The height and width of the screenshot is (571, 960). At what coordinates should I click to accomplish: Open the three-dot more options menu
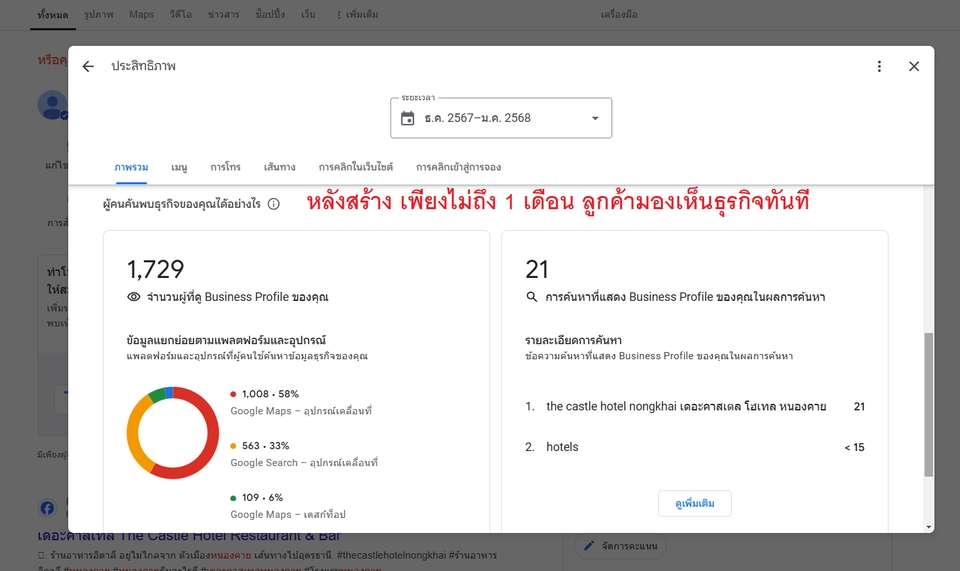(x=879, y=66)
